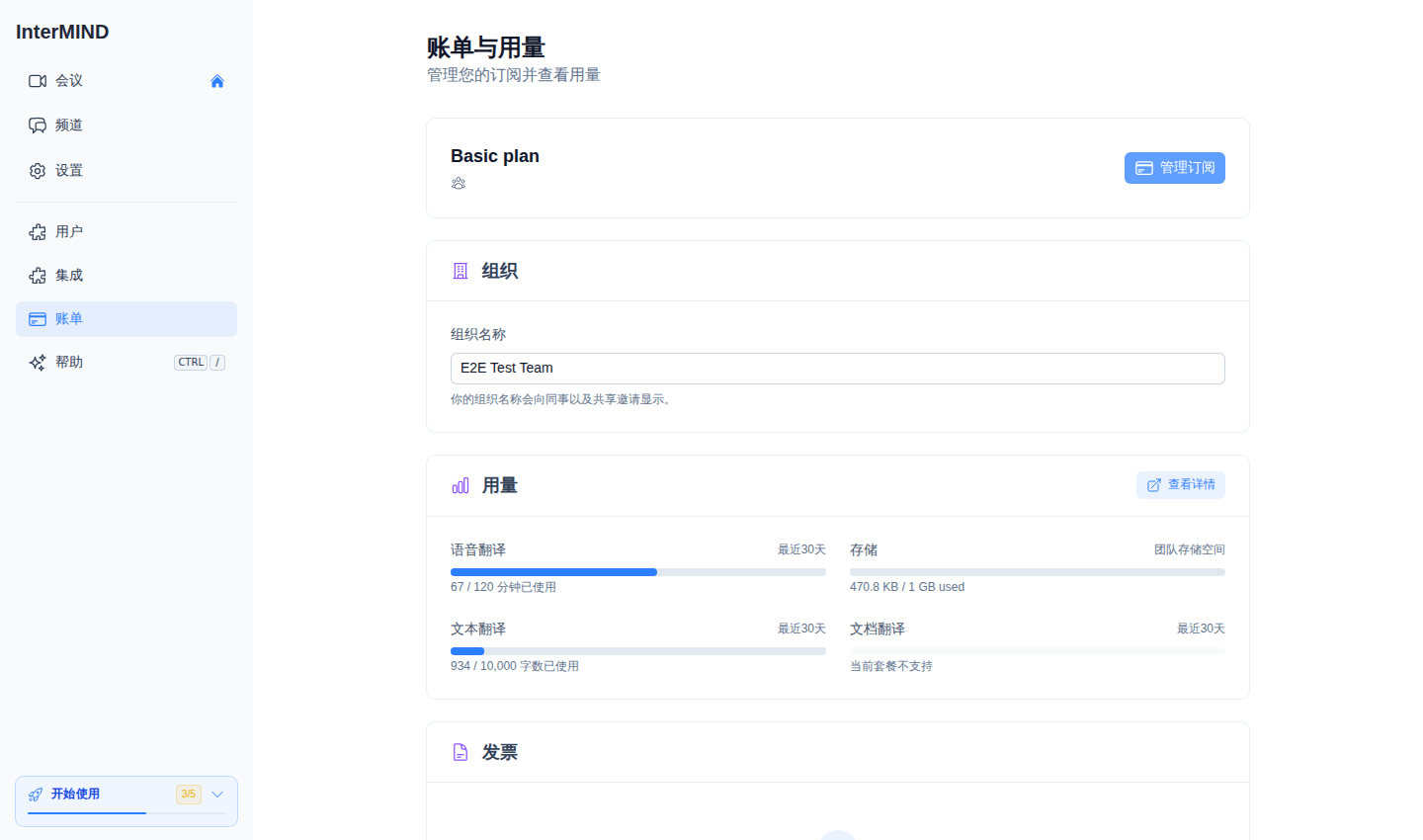Click the '账单与用量' page title

486,47
